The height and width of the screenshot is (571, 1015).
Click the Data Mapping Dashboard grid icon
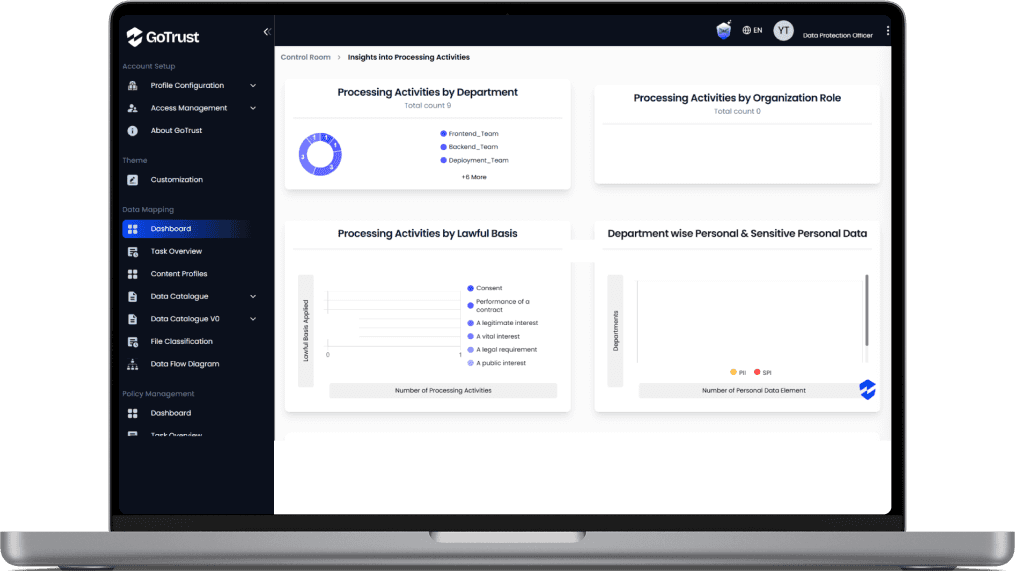133,229
